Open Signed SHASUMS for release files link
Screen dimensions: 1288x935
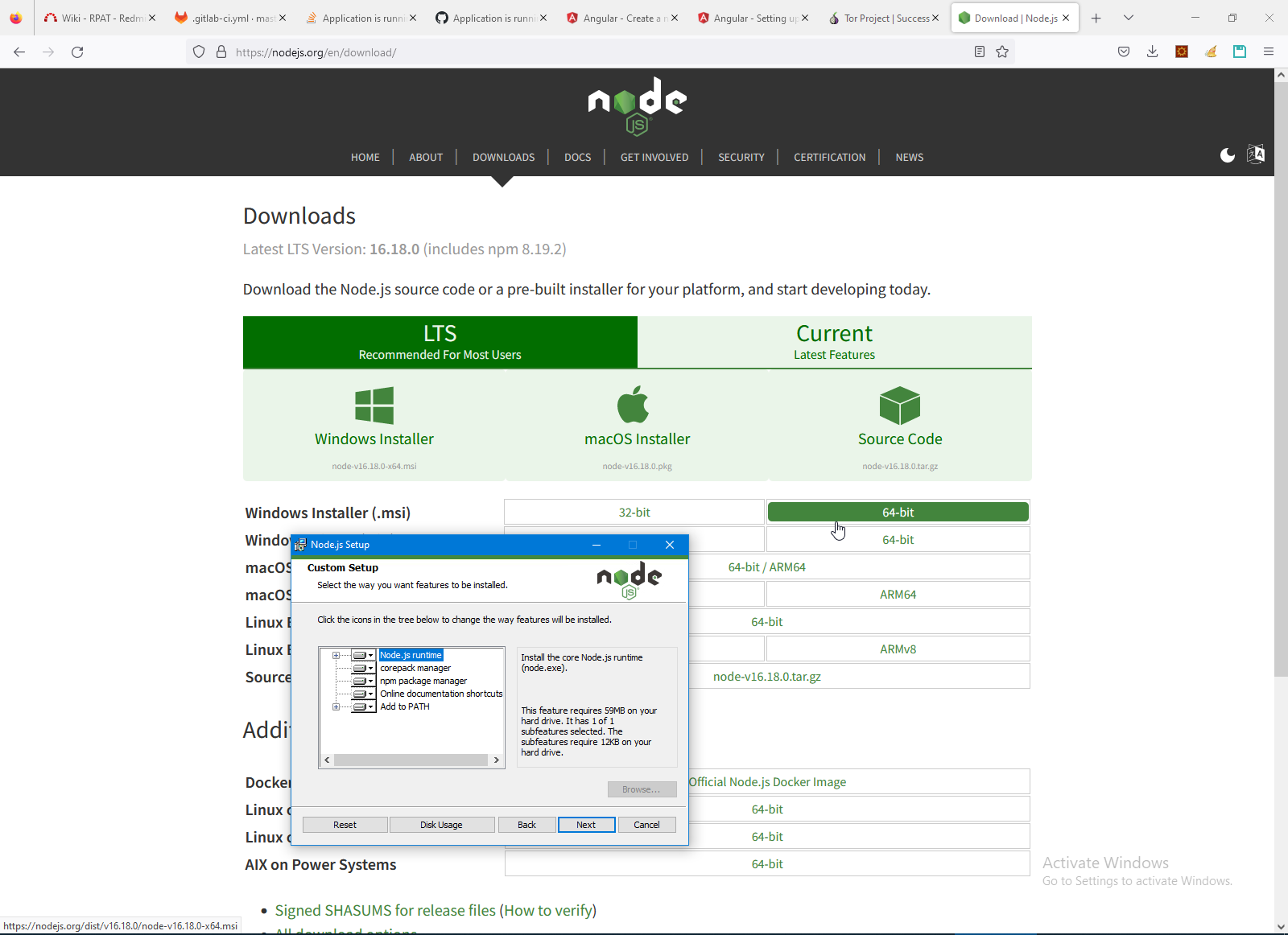pyautogui.click(x=386, y=910)
